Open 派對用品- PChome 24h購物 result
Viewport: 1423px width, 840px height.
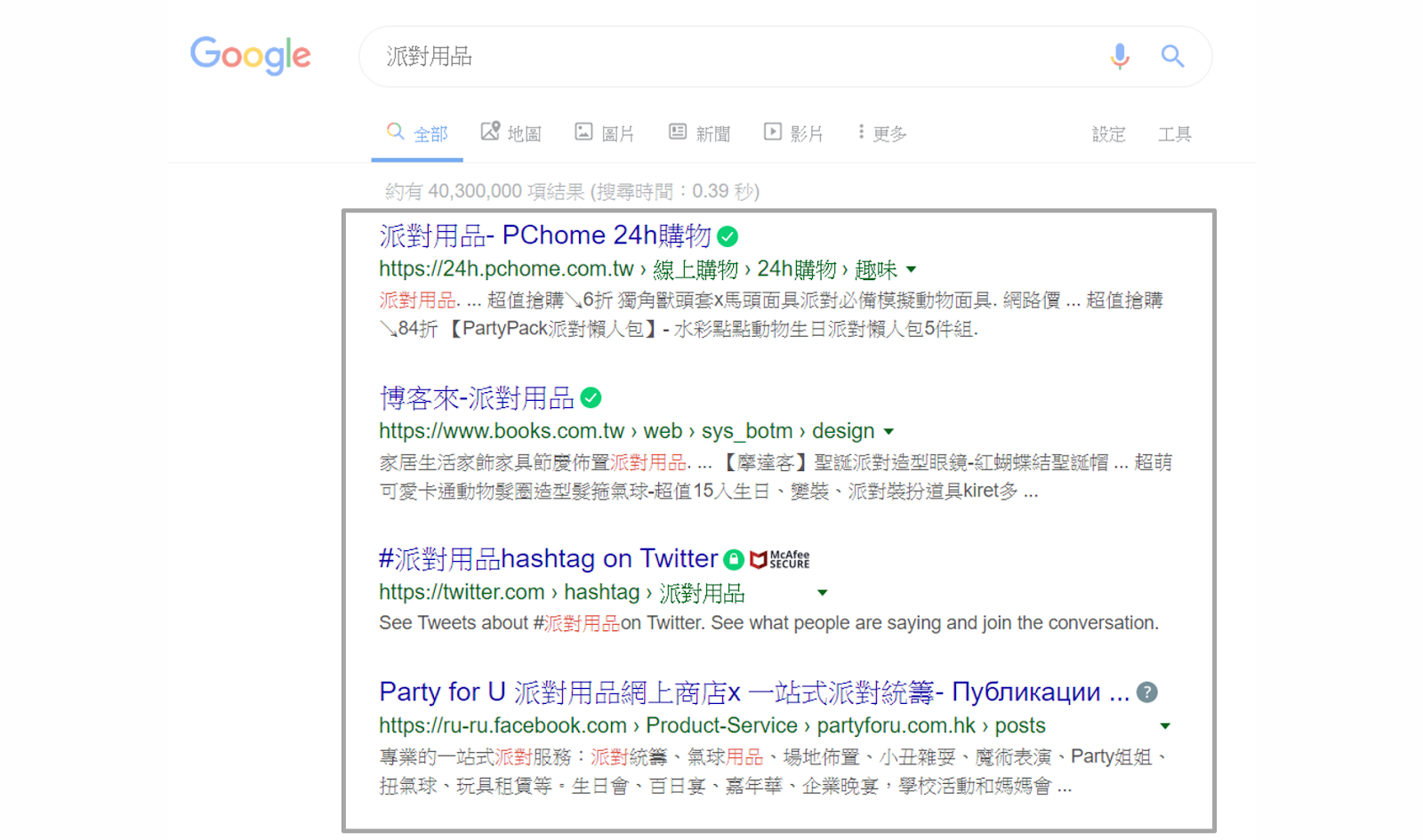(545, 236)
